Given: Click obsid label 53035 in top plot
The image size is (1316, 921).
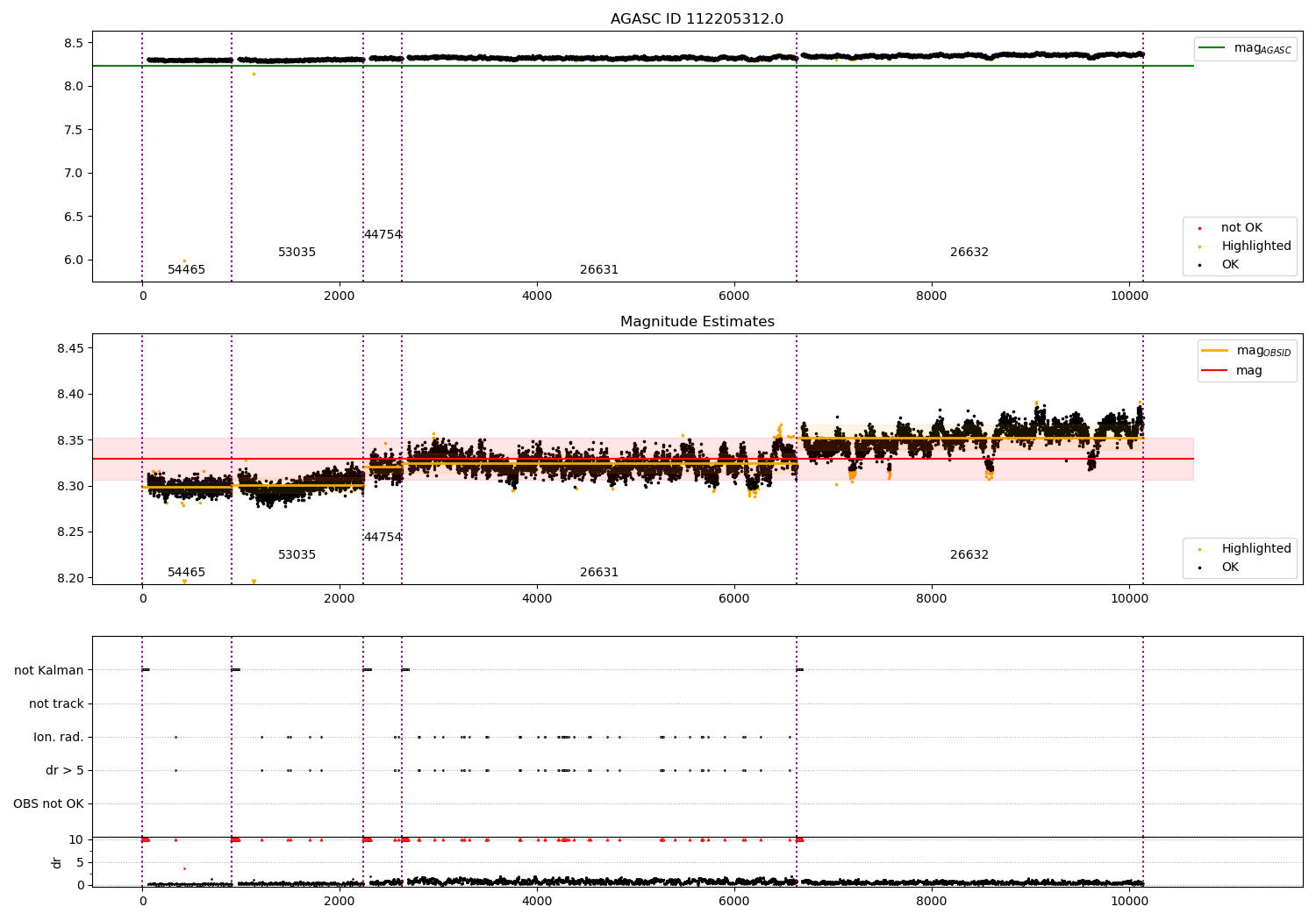Looking at the screenshot, I should [x=297, y=253].
